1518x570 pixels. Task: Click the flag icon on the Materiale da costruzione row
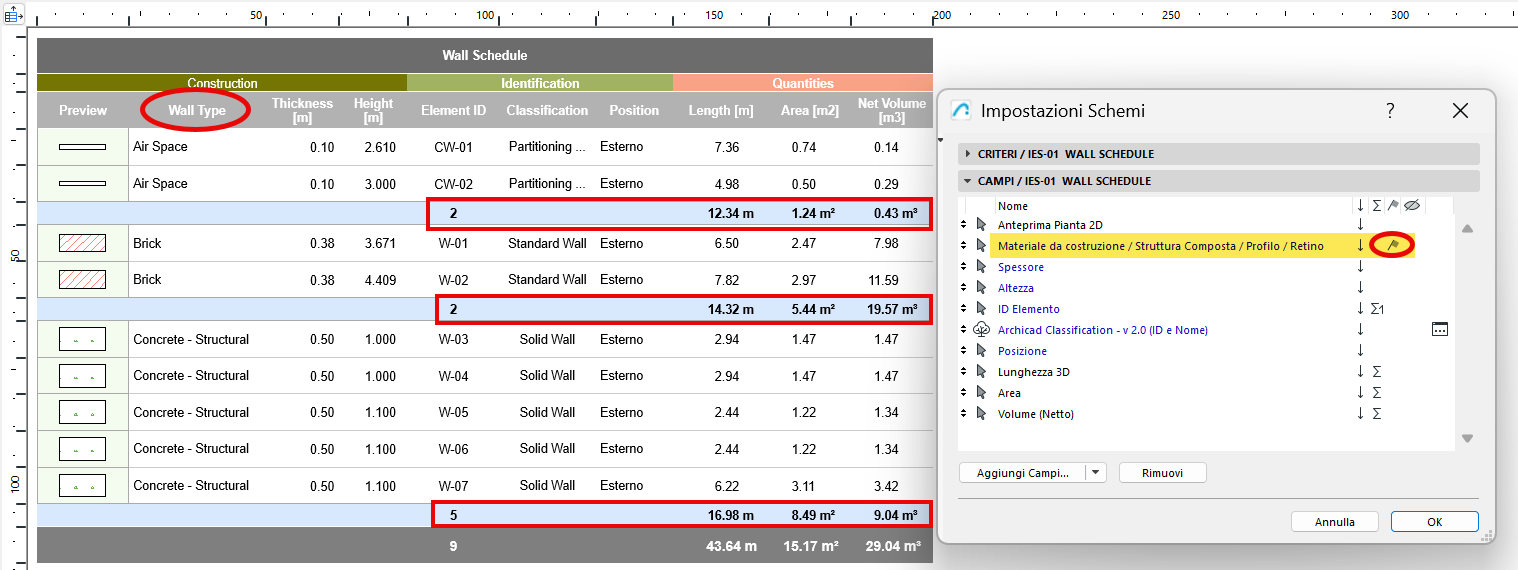(1393, 245)
